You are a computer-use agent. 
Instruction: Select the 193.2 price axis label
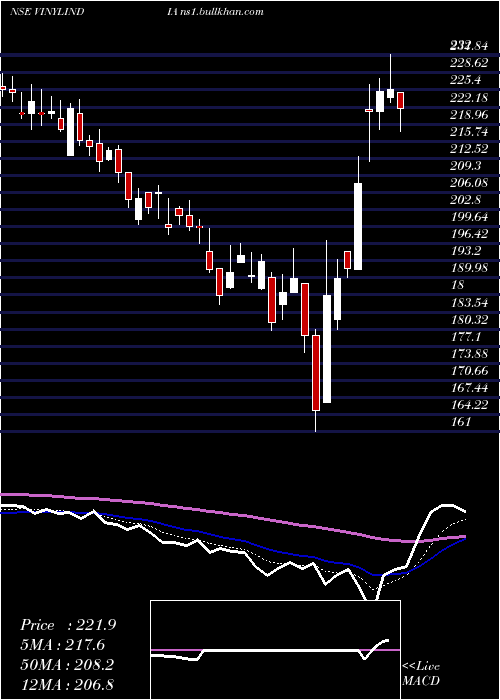466,251
